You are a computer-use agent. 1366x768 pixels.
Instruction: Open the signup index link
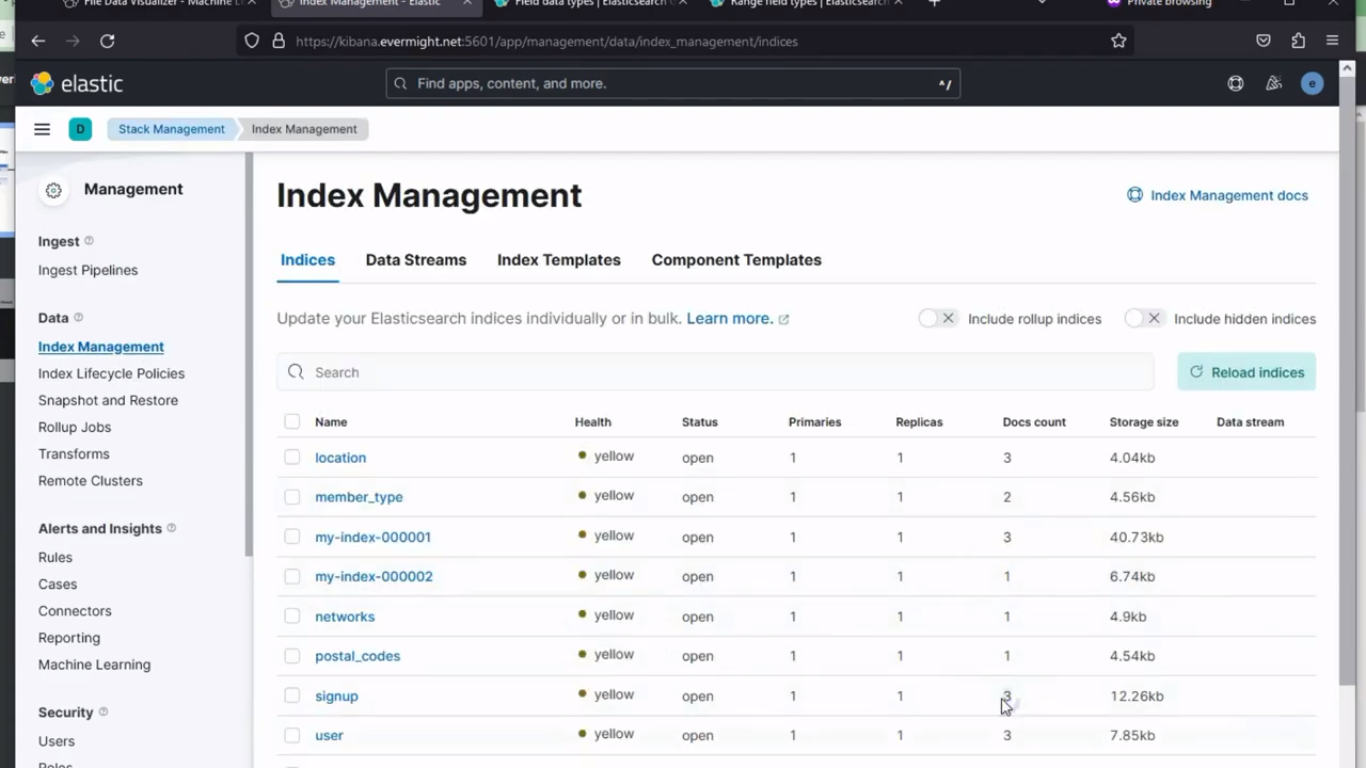pos(337,696)
